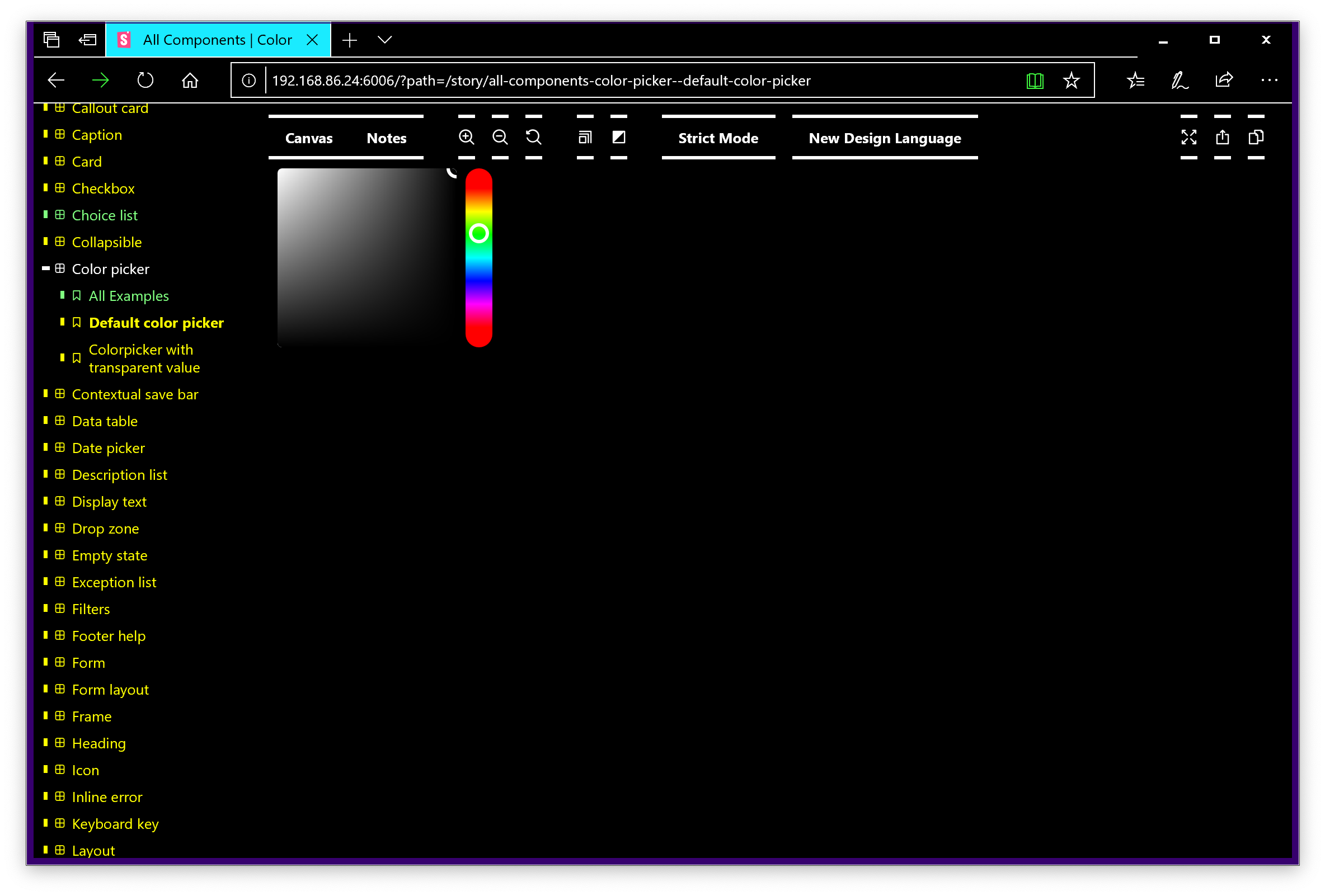Enable Strict Mode

(718, 138)
